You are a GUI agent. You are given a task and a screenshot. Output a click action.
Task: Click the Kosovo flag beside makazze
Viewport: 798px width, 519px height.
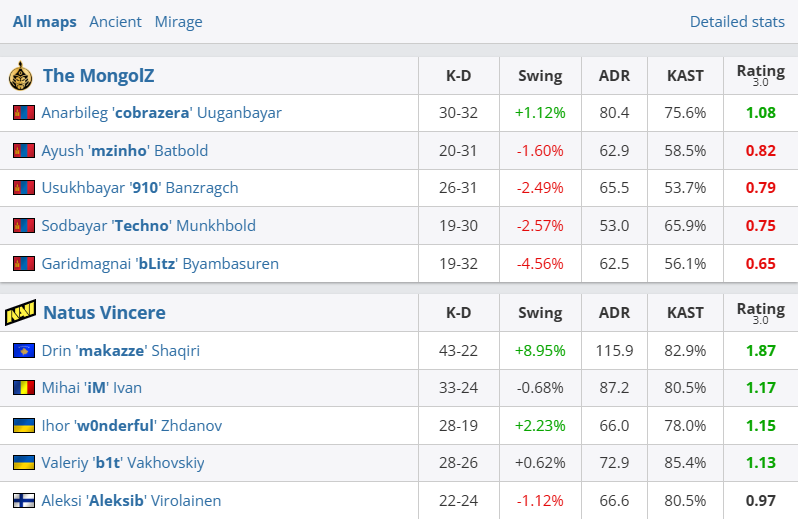click(x=23, y=351)
